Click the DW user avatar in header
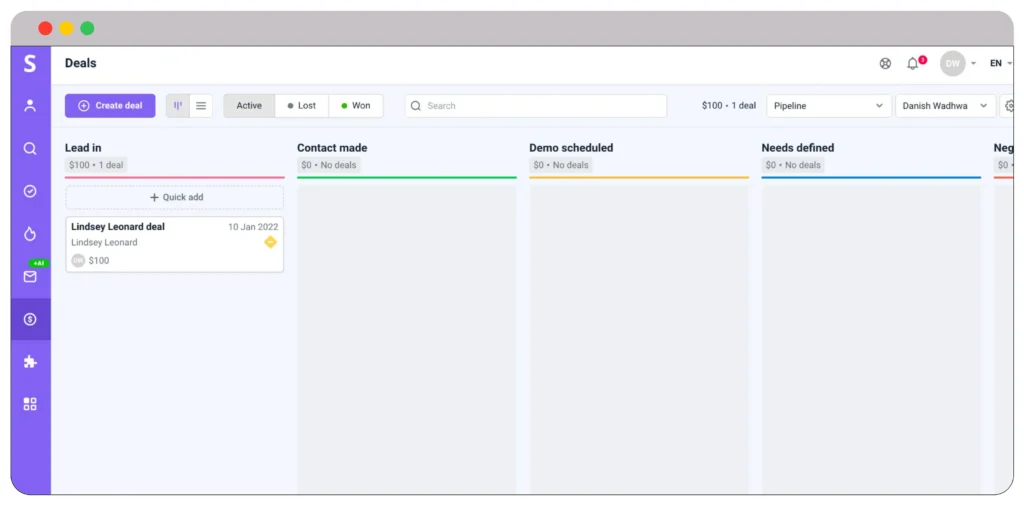Viewport: 1024px width, 505px height. point(953,63)
